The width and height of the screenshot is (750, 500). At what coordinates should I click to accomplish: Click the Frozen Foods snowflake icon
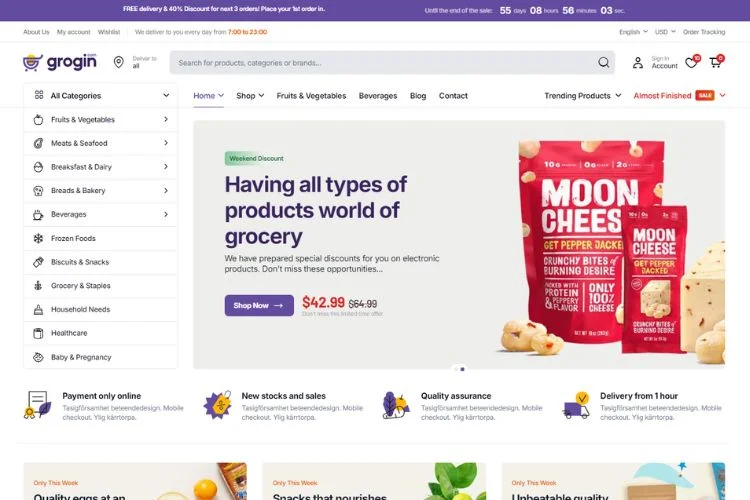tap(38, 238)
